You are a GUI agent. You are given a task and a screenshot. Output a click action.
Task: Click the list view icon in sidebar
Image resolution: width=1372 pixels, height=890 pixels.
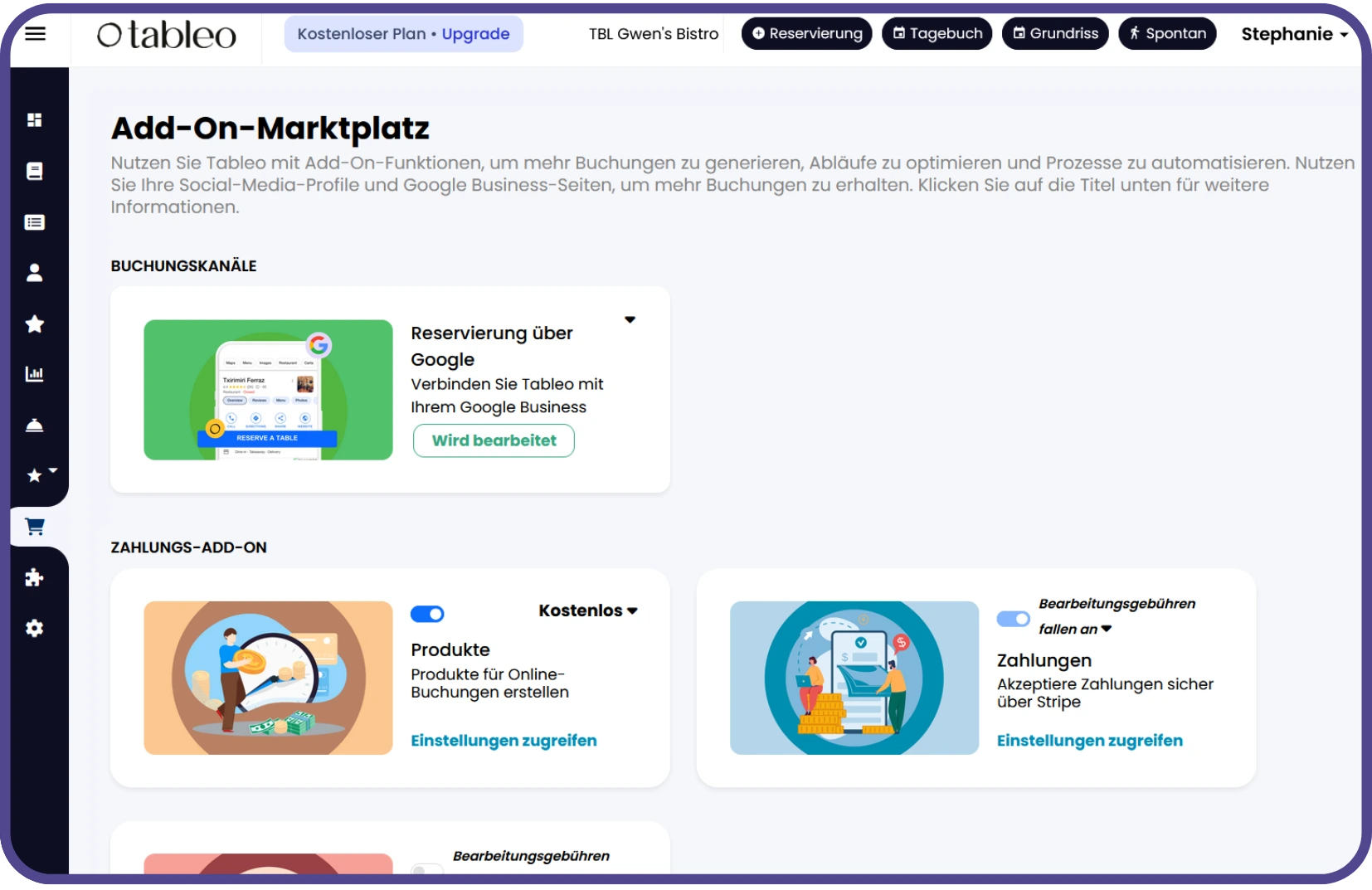click(x=35, y=222)
